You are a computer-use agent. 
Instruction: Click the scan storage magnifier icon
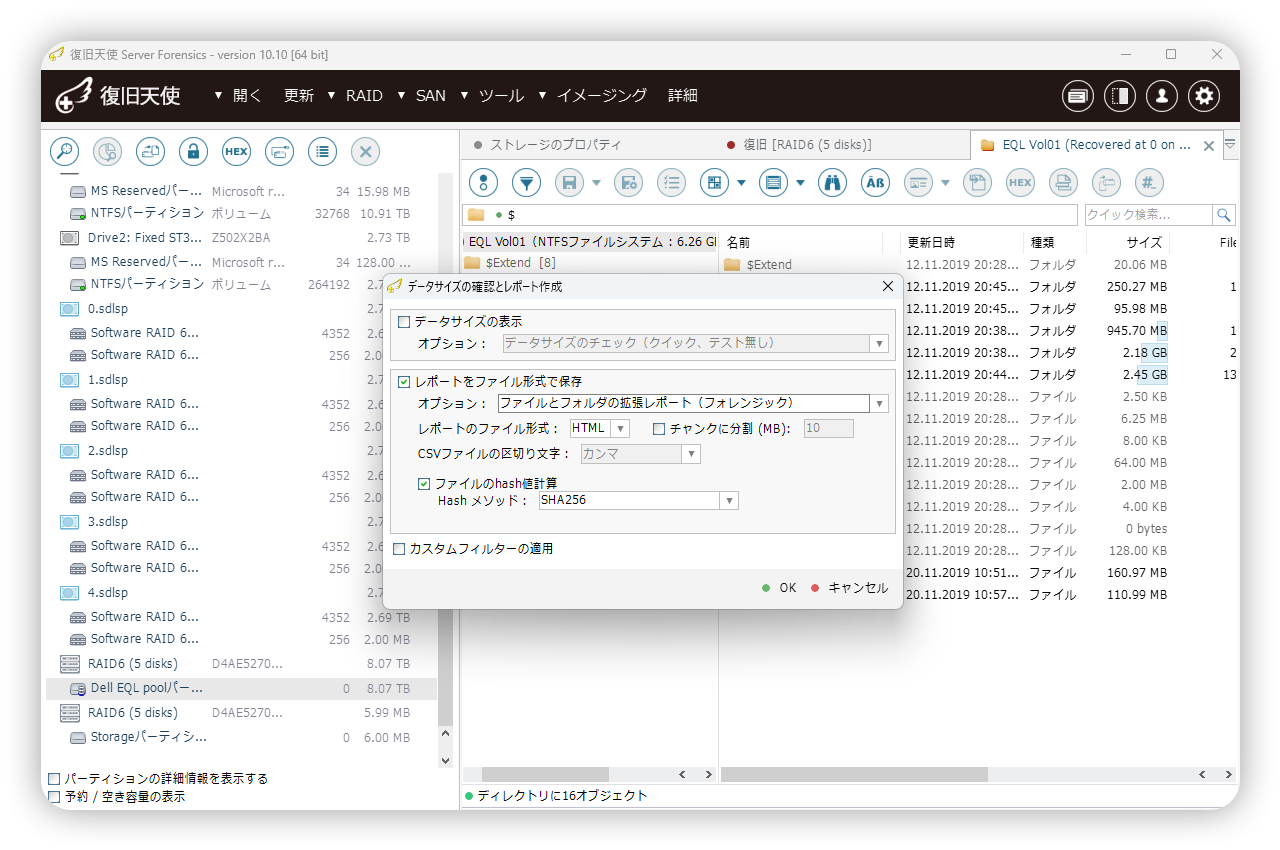point(64,152)
